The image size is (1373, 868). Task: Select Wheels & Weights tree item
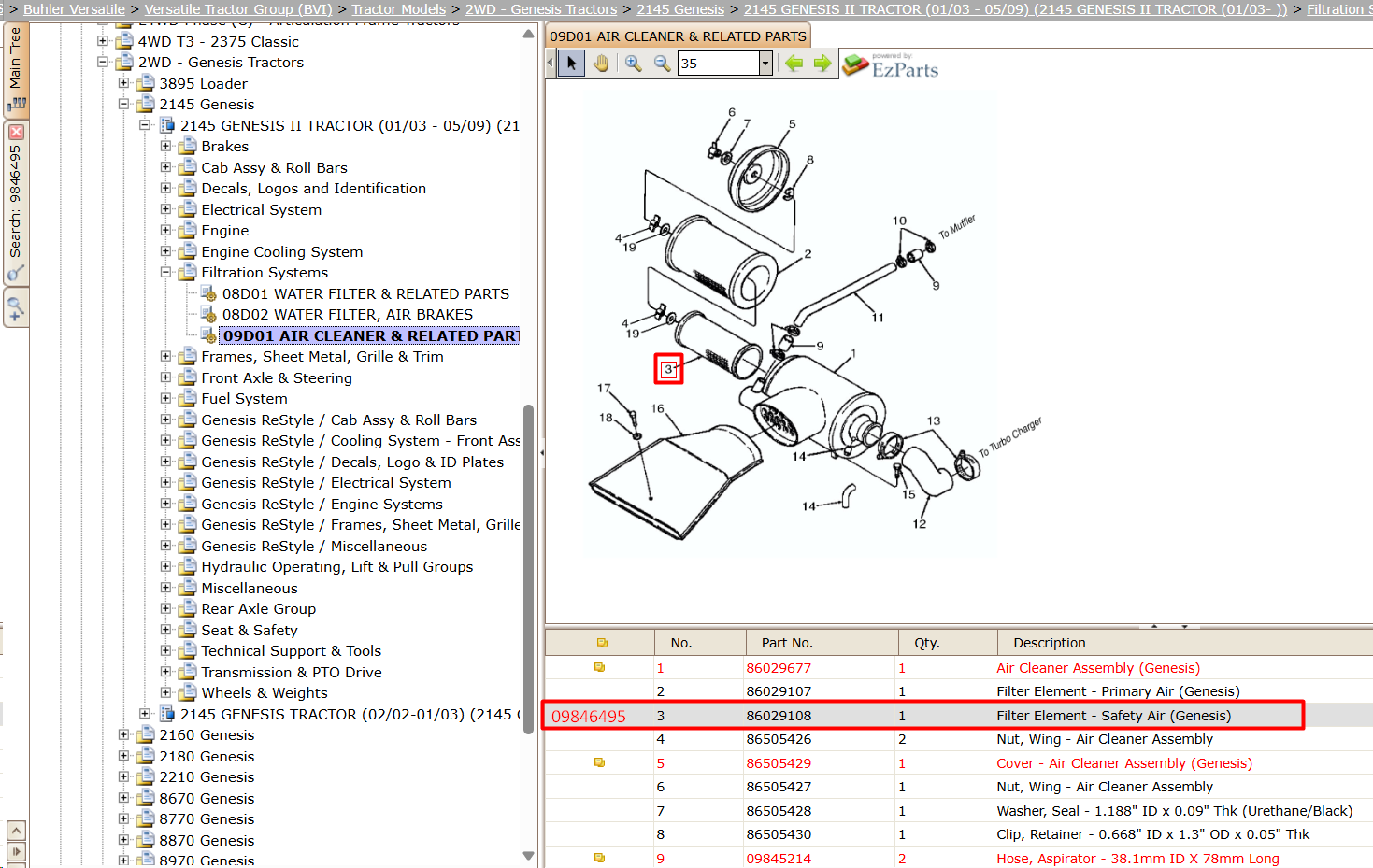tap(265, 692)
